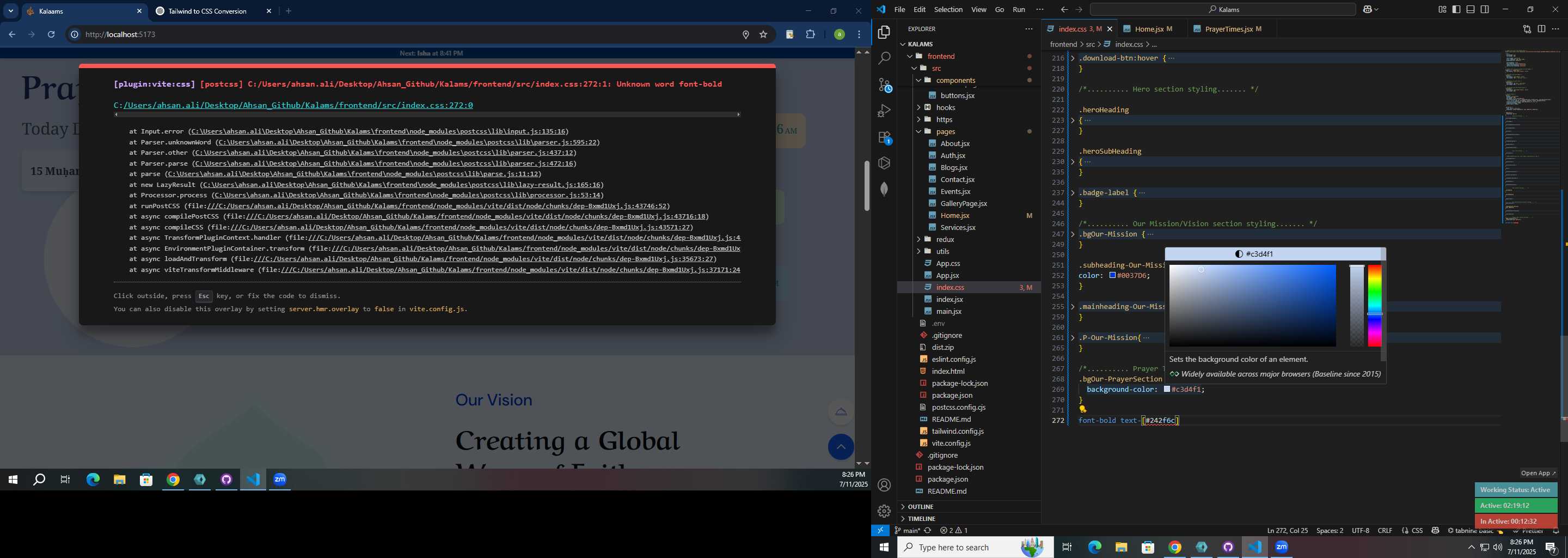
Task: Click the remote window icon in status bar
Action: point(880,531)
